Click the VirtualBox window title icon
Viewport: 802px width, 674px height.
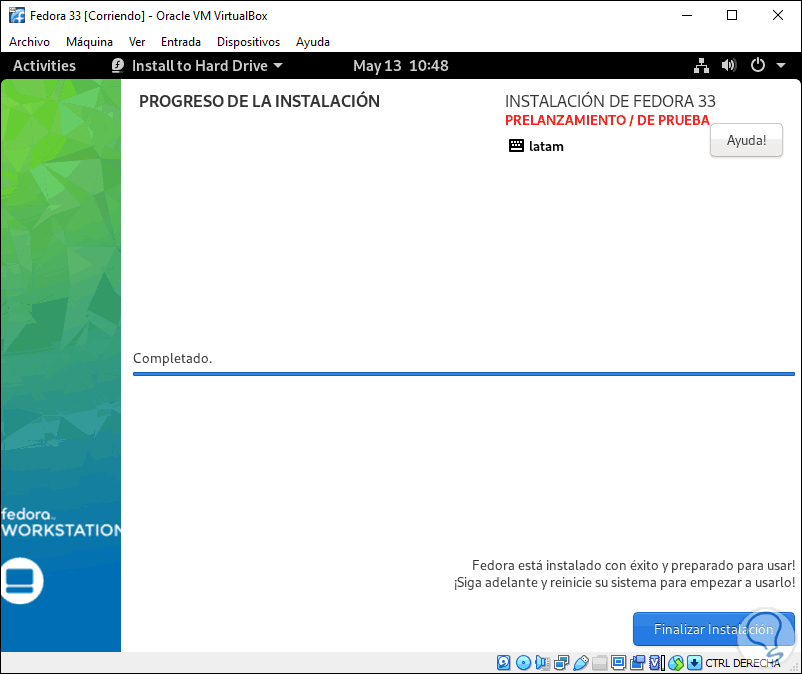coord(17,15)
